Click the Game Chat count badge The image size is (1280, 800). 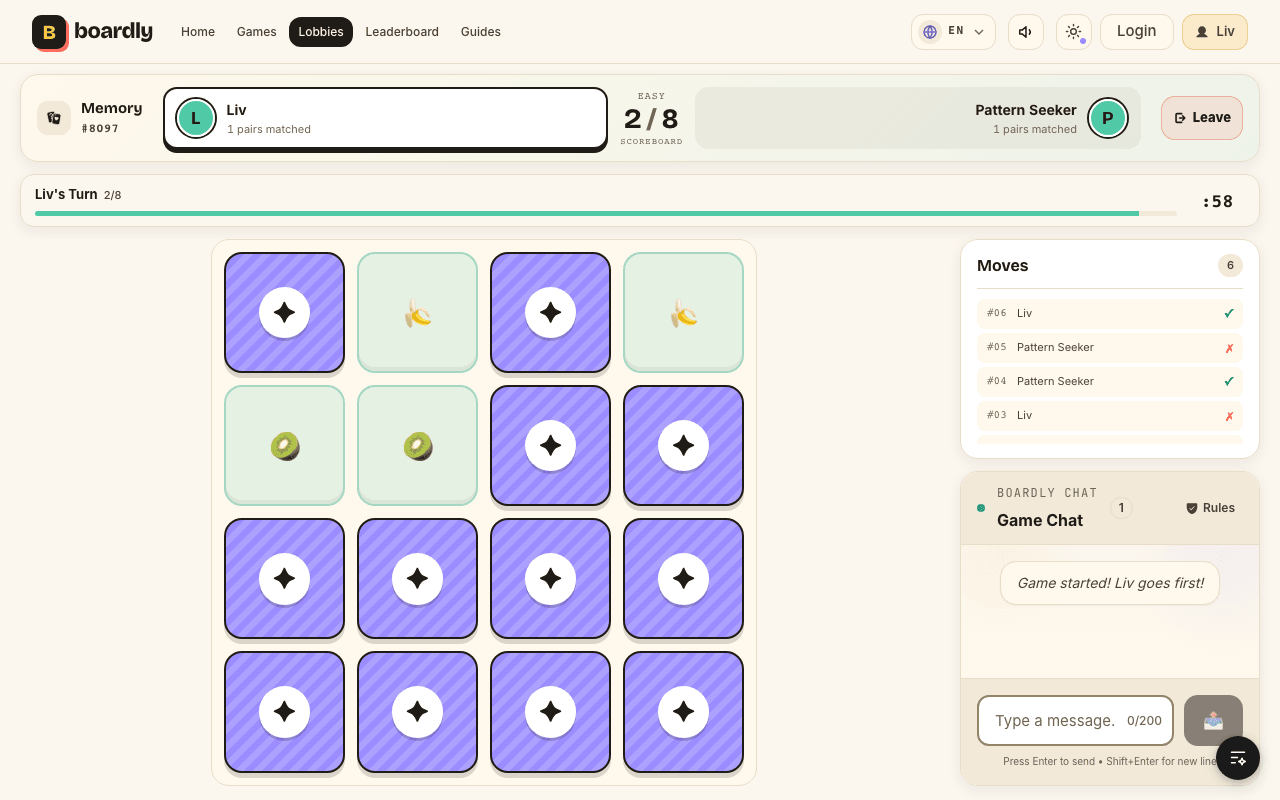pyautogui.click(x=1121, y=508)
